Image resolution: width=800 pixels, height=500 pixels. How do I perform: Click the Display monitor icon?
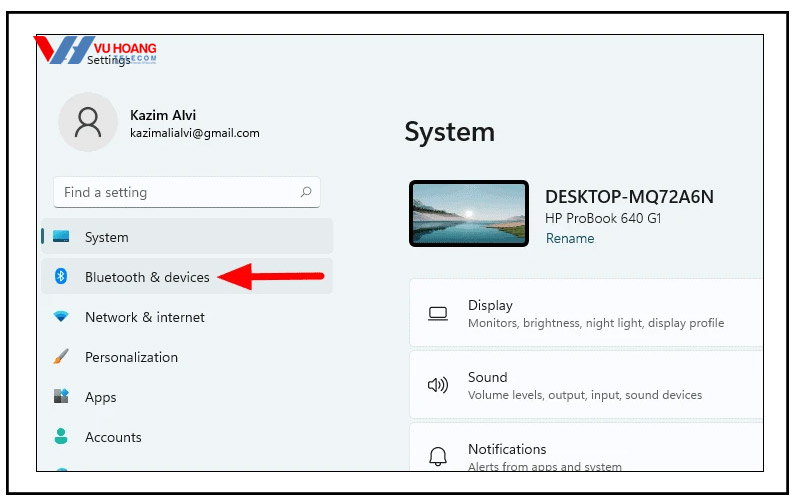click(x=438, y=314)
